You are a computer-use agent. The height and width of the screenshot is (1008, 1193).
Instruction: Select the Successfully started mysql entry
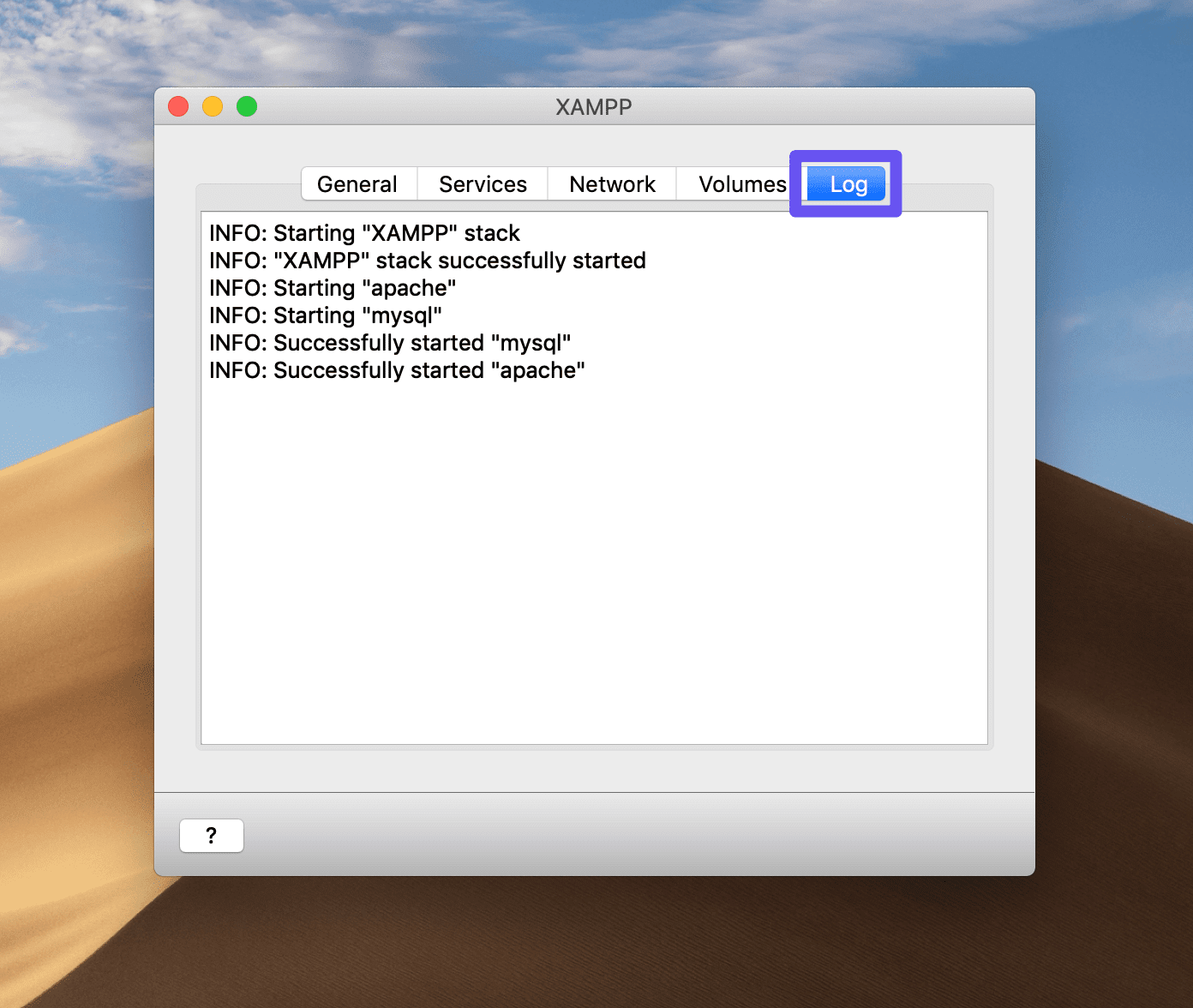coord(390,342)
